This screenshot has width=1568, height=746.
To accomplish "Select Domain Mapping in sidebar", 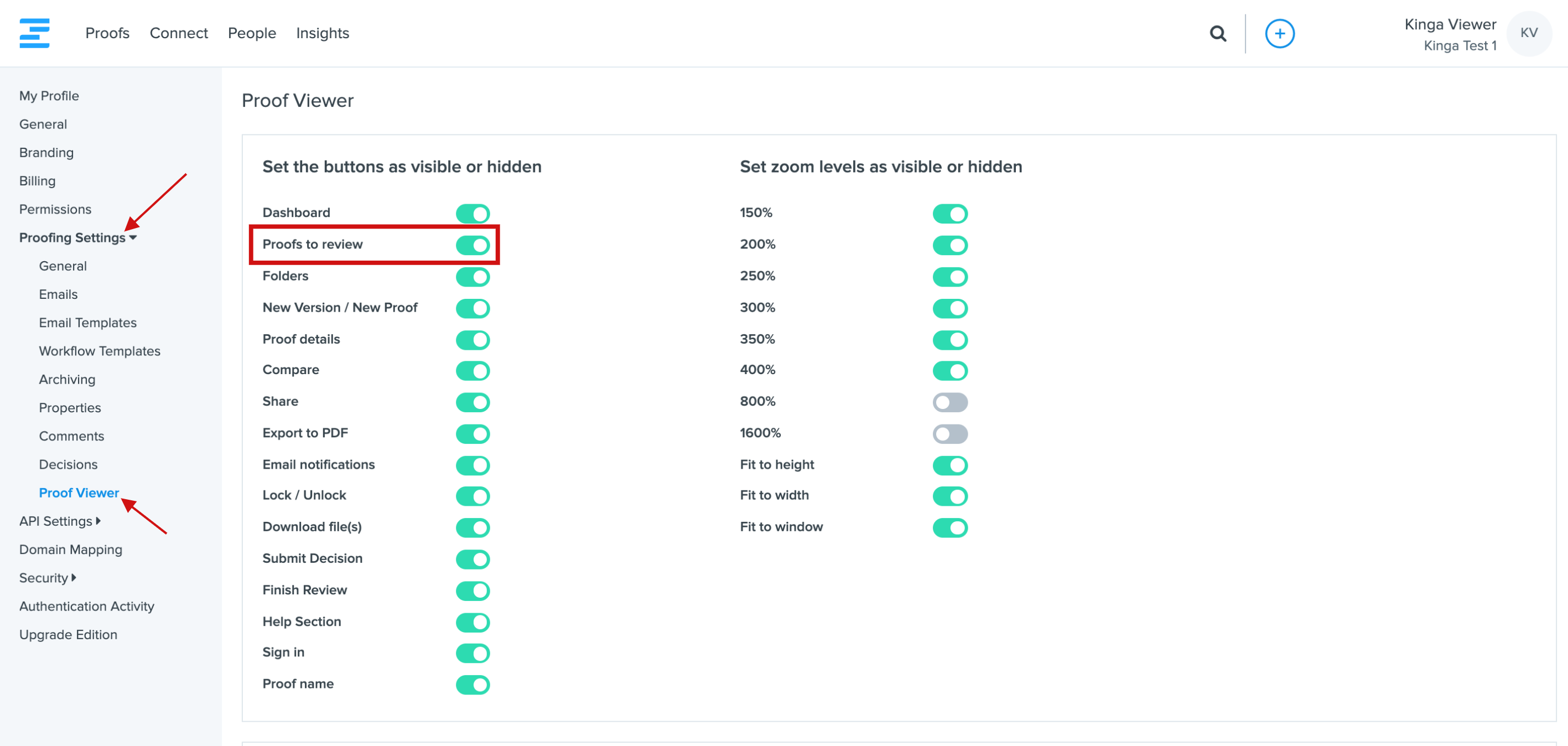I will pos(71,550).
